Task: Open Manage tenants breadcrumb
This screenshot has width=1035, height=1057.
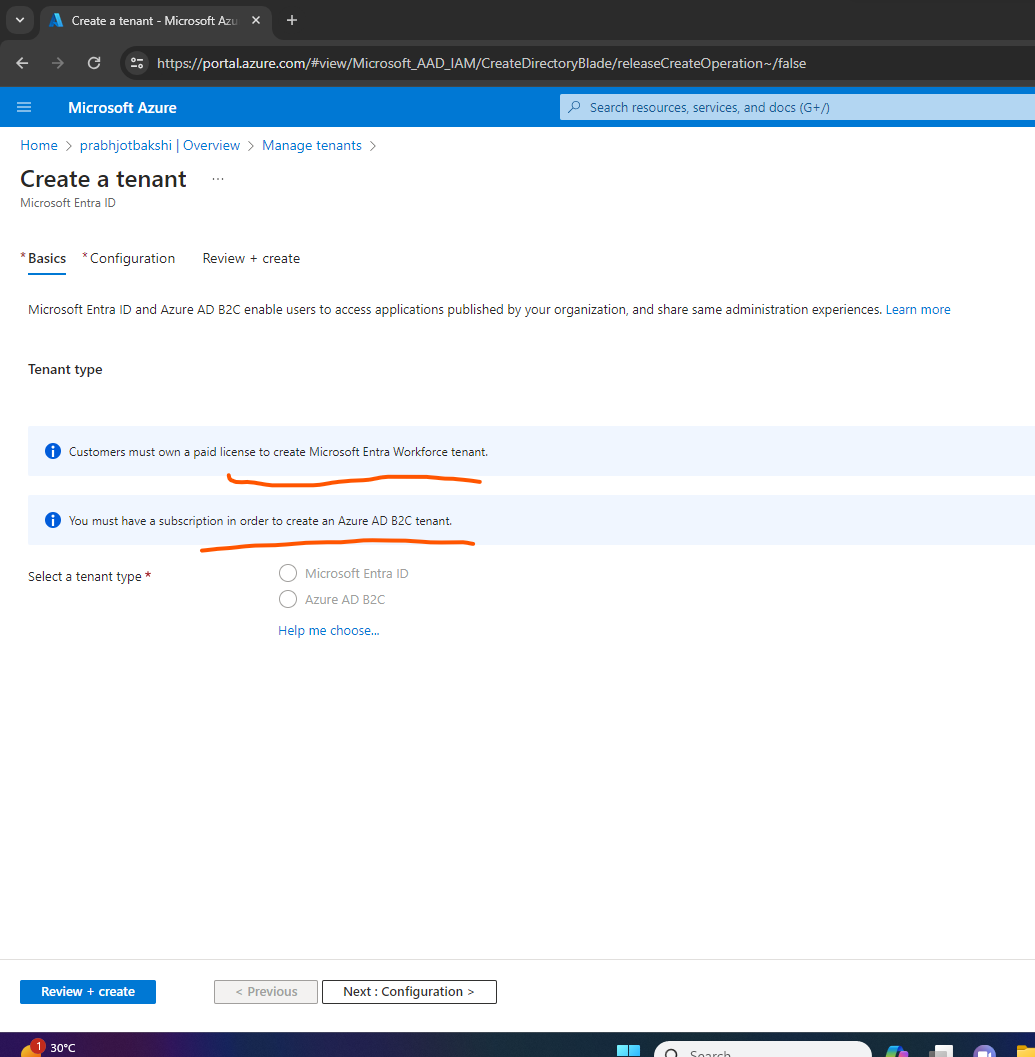Action: pos(312,146)
